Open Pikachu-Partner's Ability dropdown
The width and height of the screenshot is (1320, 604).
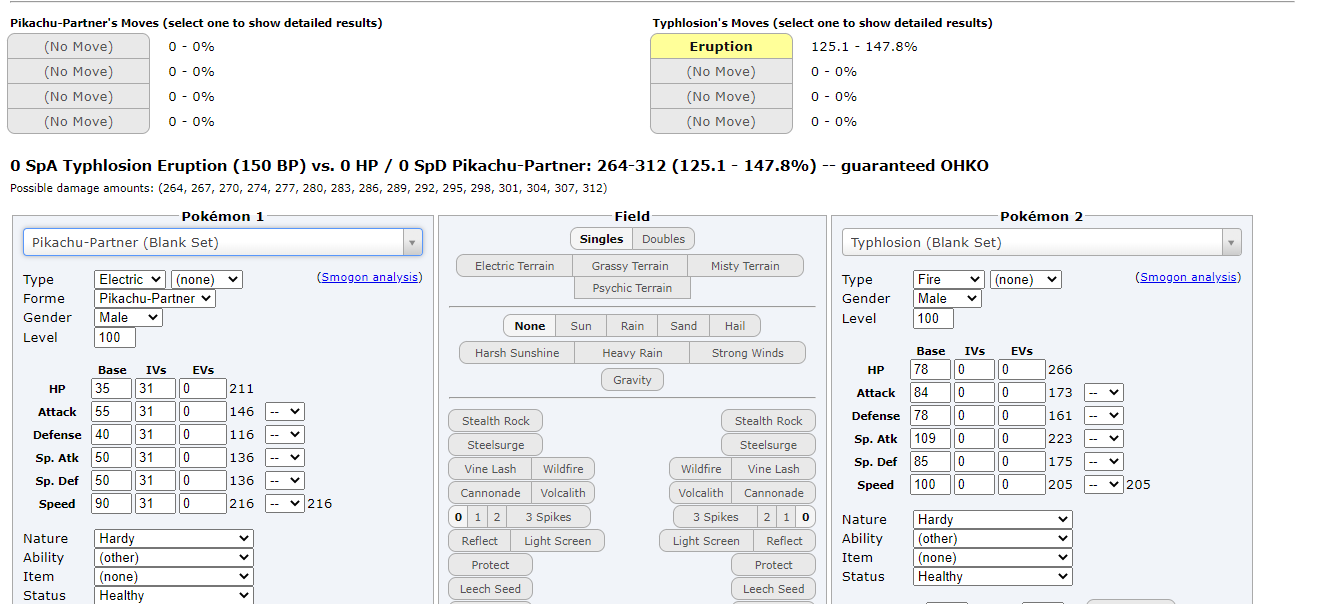tap(174, 558)
